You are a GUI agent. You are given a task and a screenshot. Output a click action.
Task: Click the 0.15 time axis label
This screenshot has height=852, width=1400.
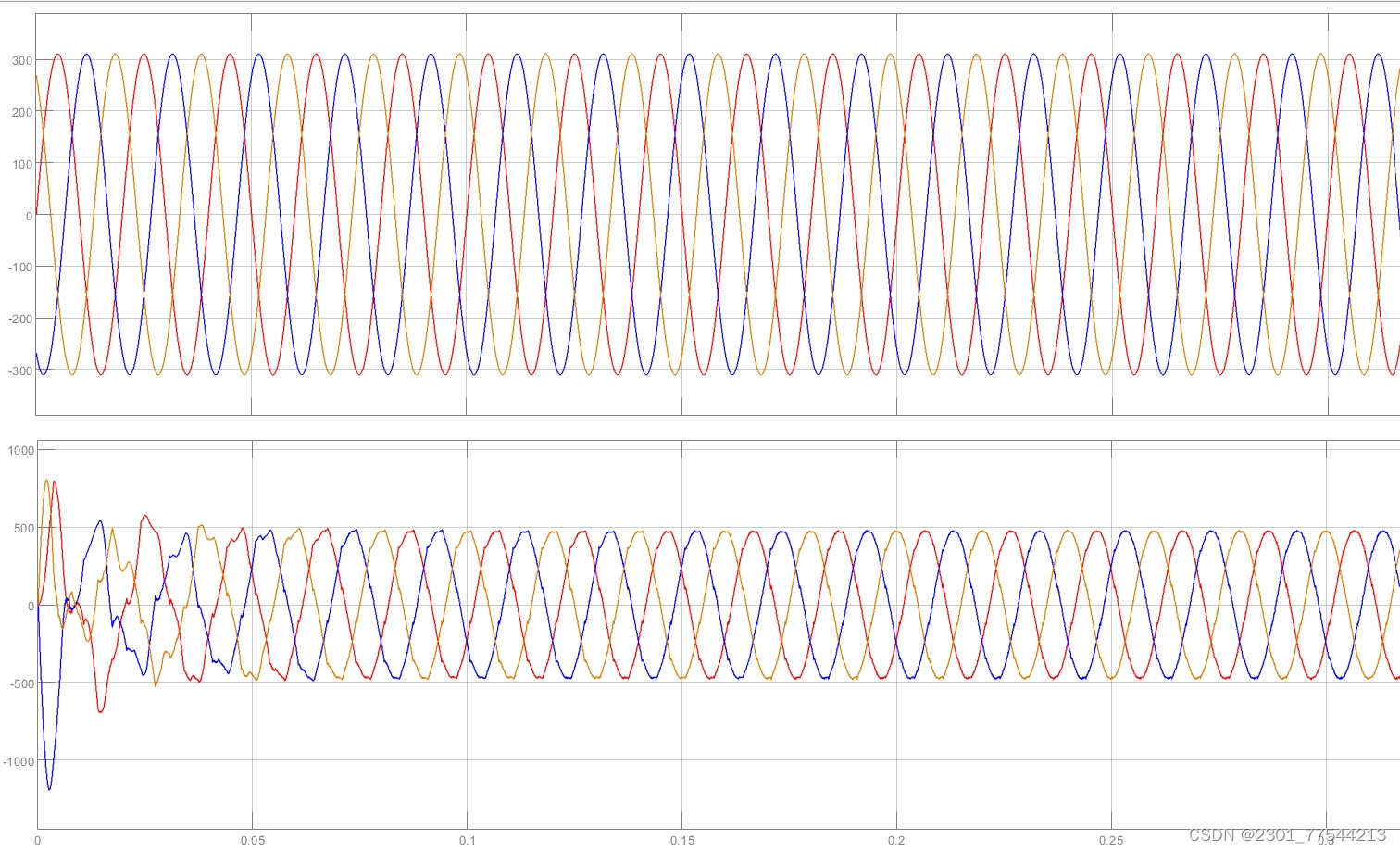tap(682, 841)
